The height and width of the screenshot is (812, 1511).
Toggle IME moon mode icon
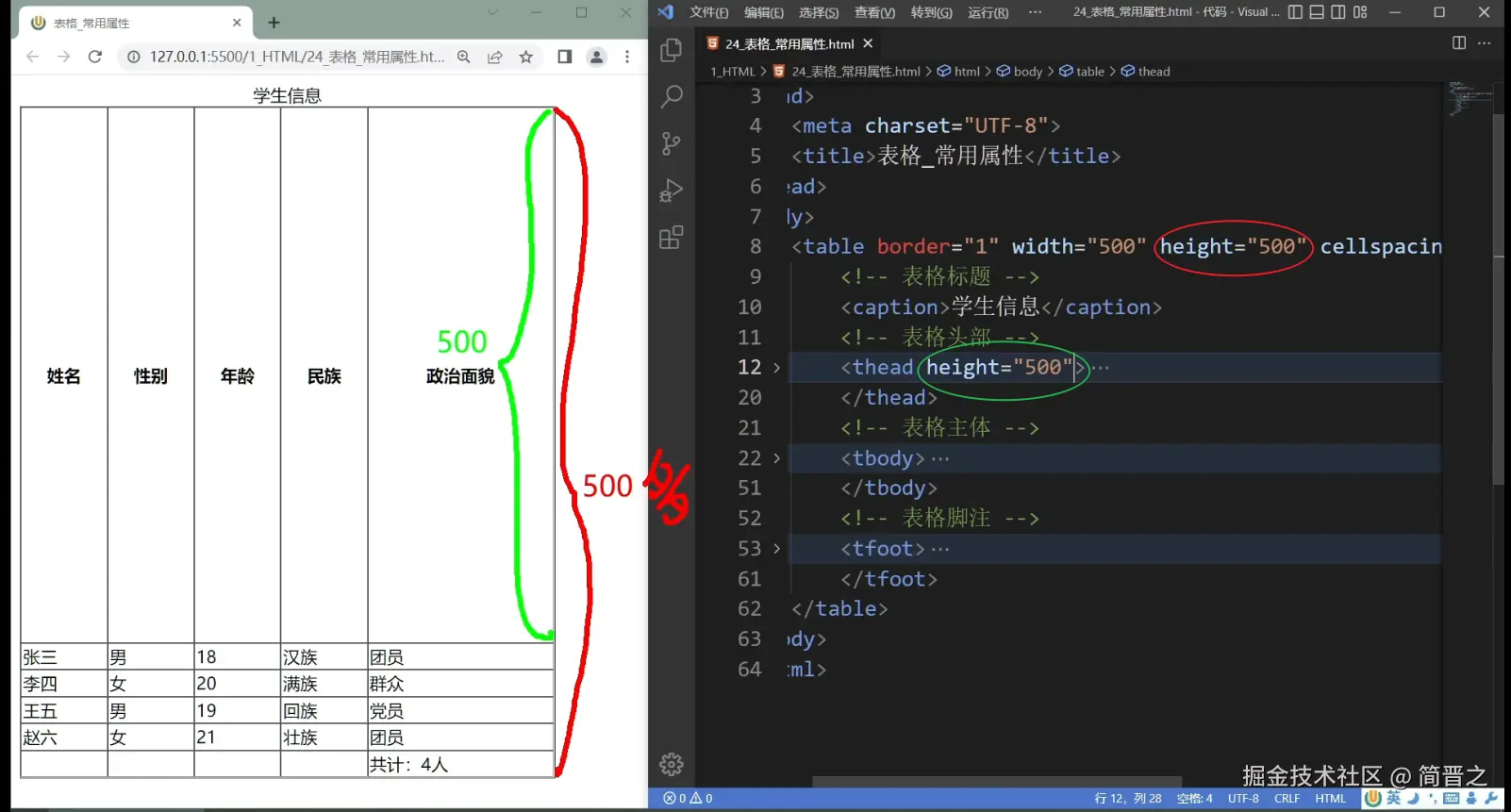pyautogui.click(x=1414, y=798)
